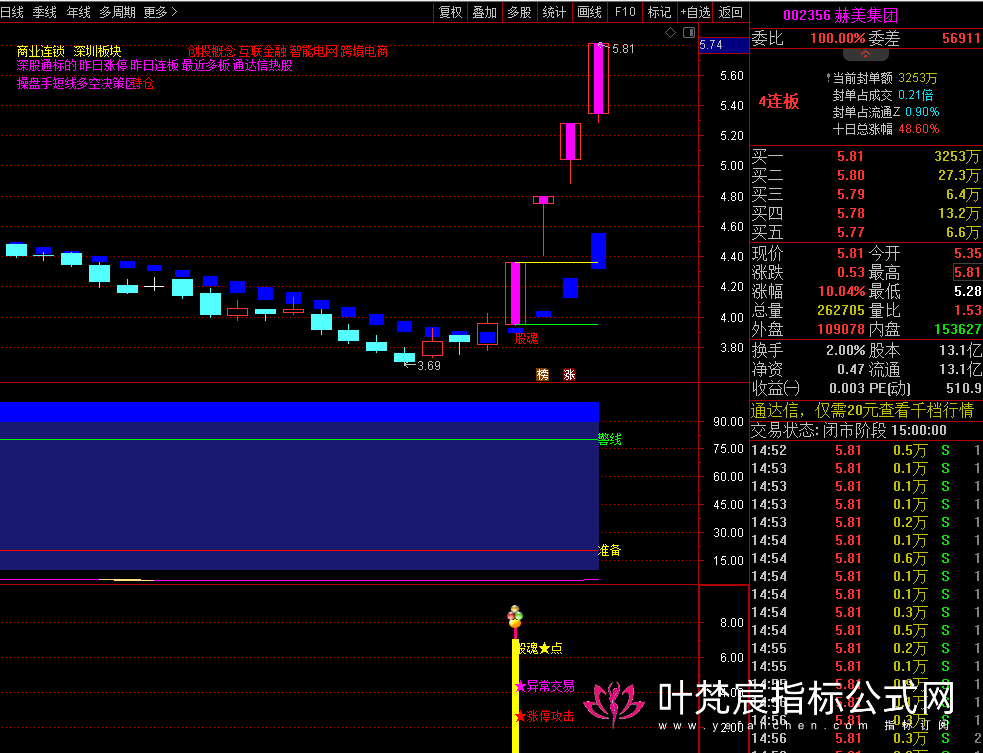This screenshot has width=983, height=753.
Task: Open the 多周期 multi-period view
Action: pos(117,12)
